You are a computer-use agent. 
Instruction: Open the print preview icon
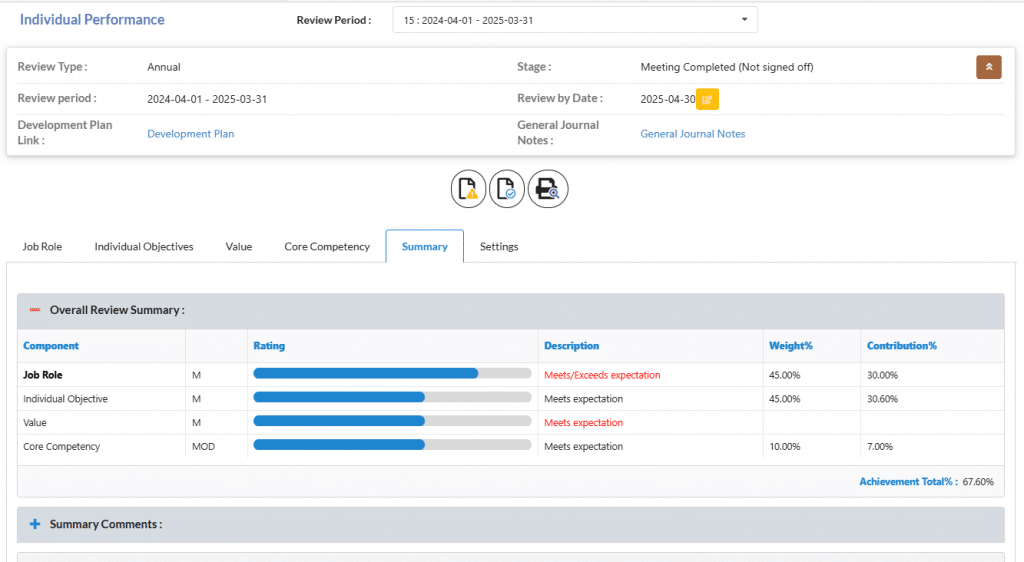pos(548,189)
